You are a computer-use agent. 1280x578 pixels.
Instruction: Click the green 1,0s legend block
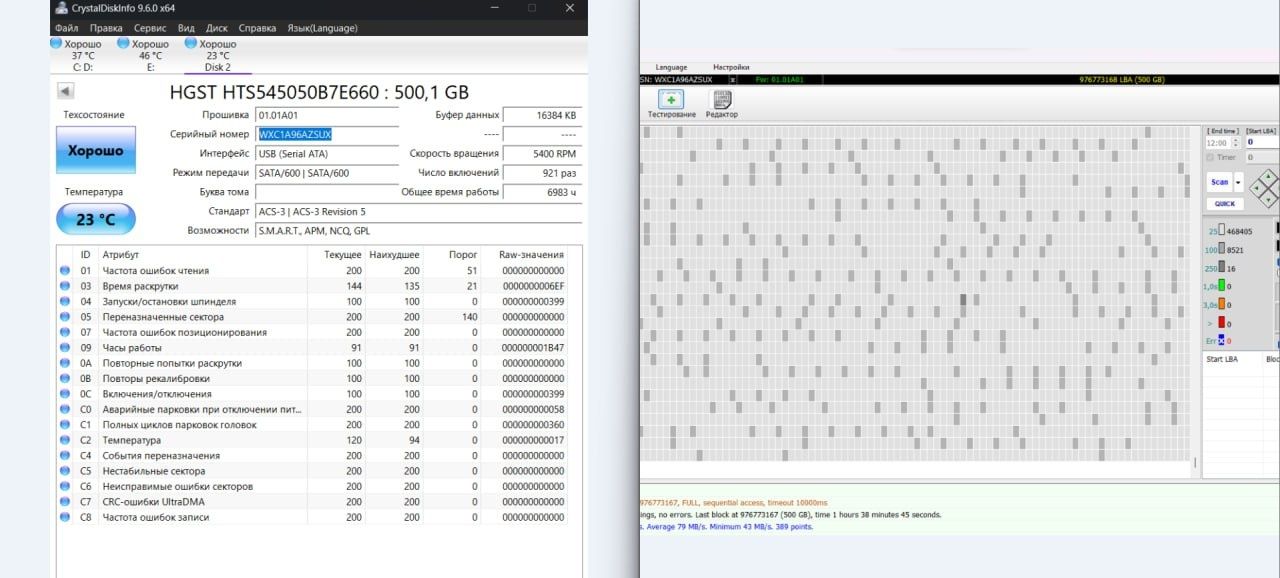[x=1222, y=286]
